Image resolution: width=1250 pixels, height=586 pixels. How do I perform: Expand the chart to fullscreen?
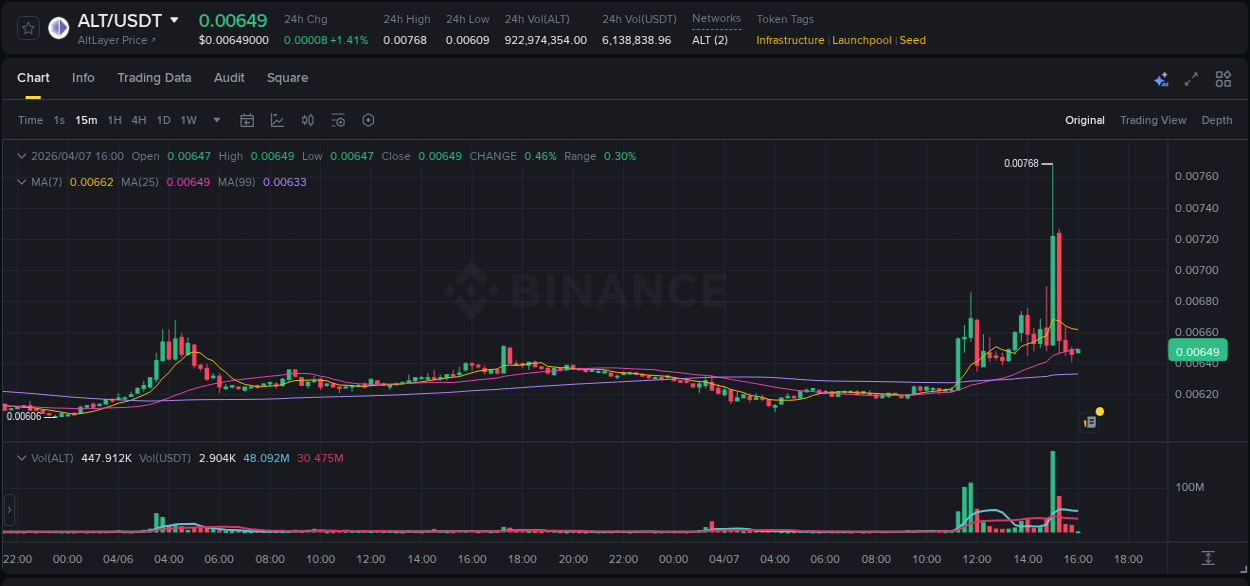[1191, 78]
